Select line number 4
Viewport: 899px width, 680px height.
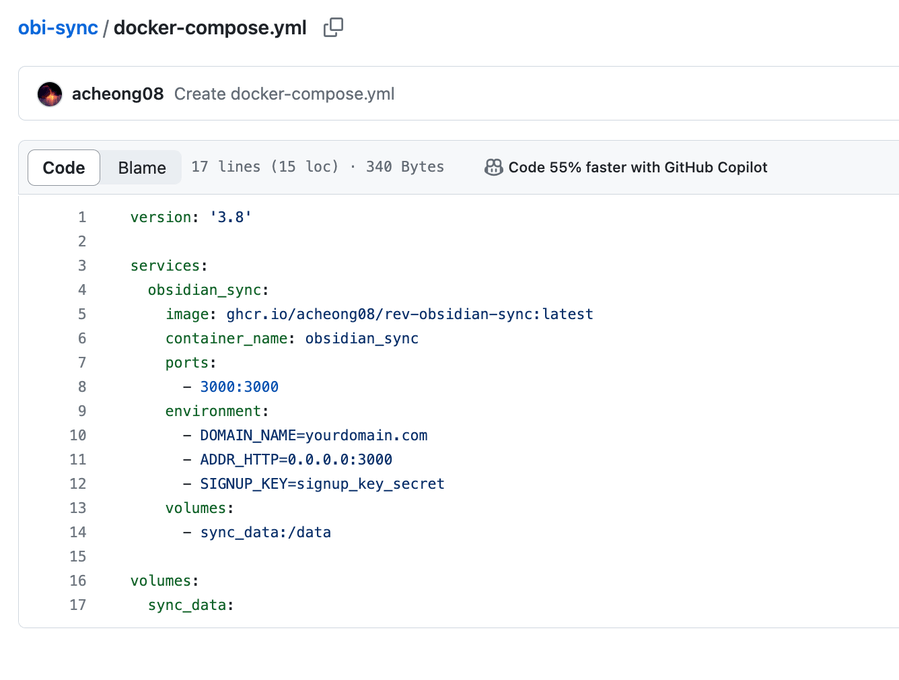82,290
